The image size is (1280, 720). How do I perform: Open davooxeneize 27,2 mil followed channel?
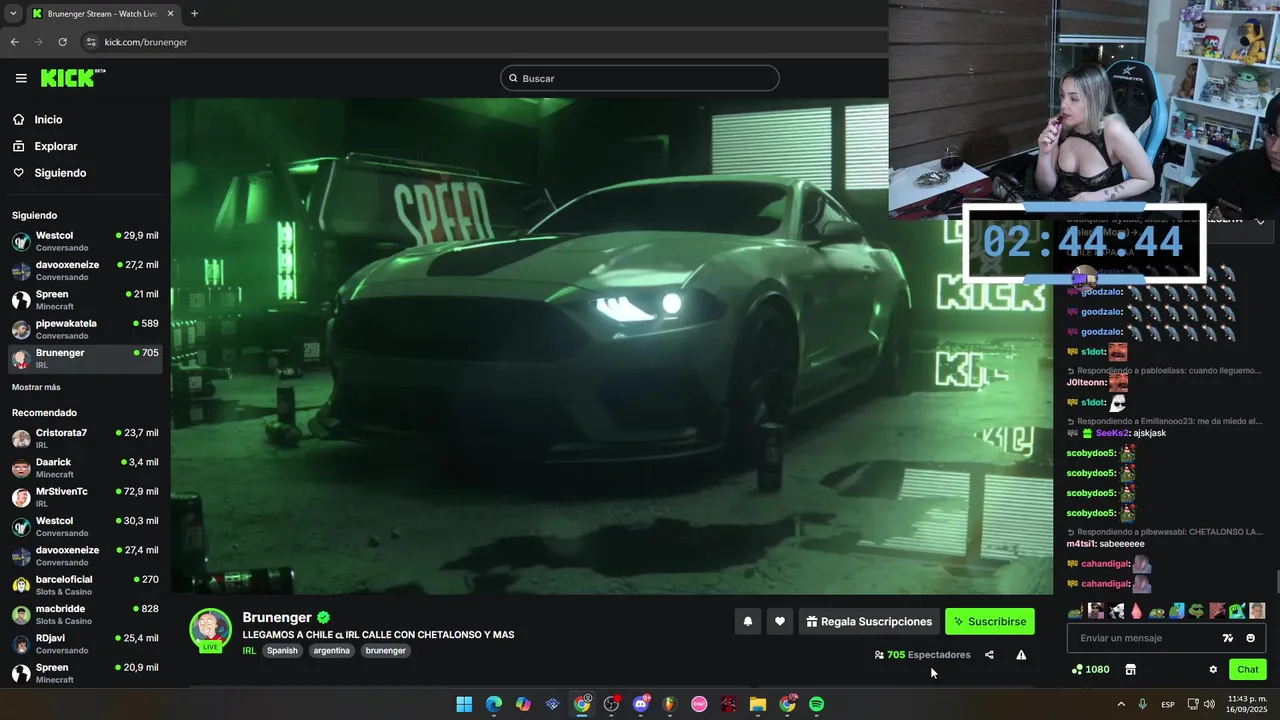coord(85,271)
